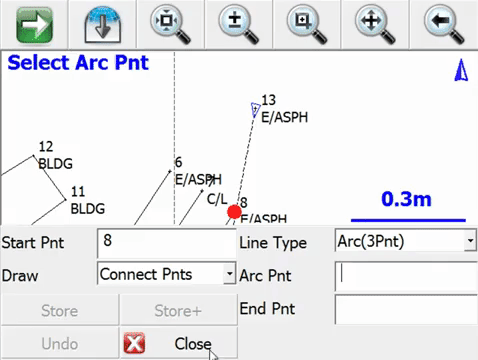Click the blue north arrow icon

tap(461, 70)
